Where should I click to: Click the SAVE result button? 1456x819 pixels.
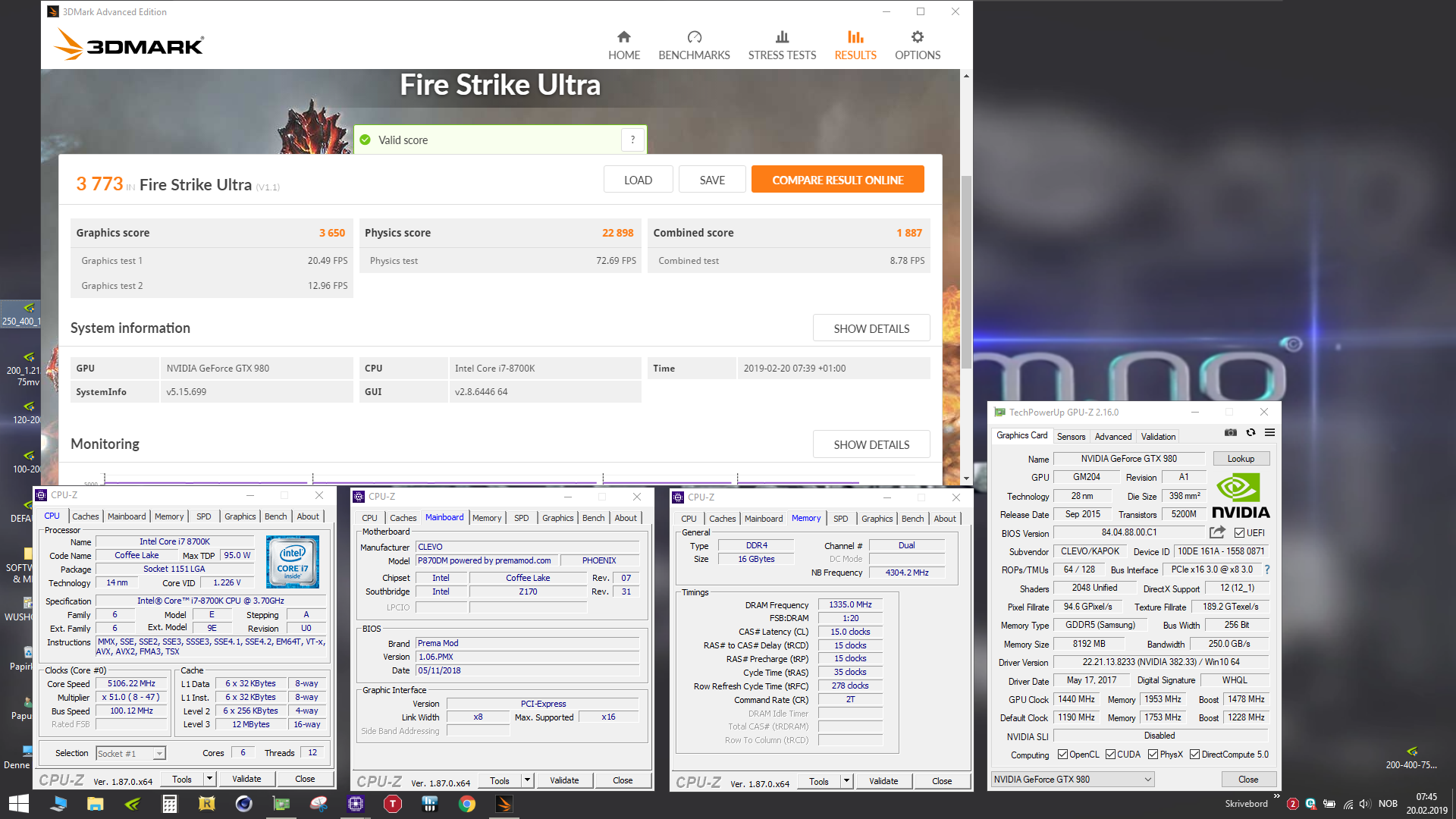[712, 180]
